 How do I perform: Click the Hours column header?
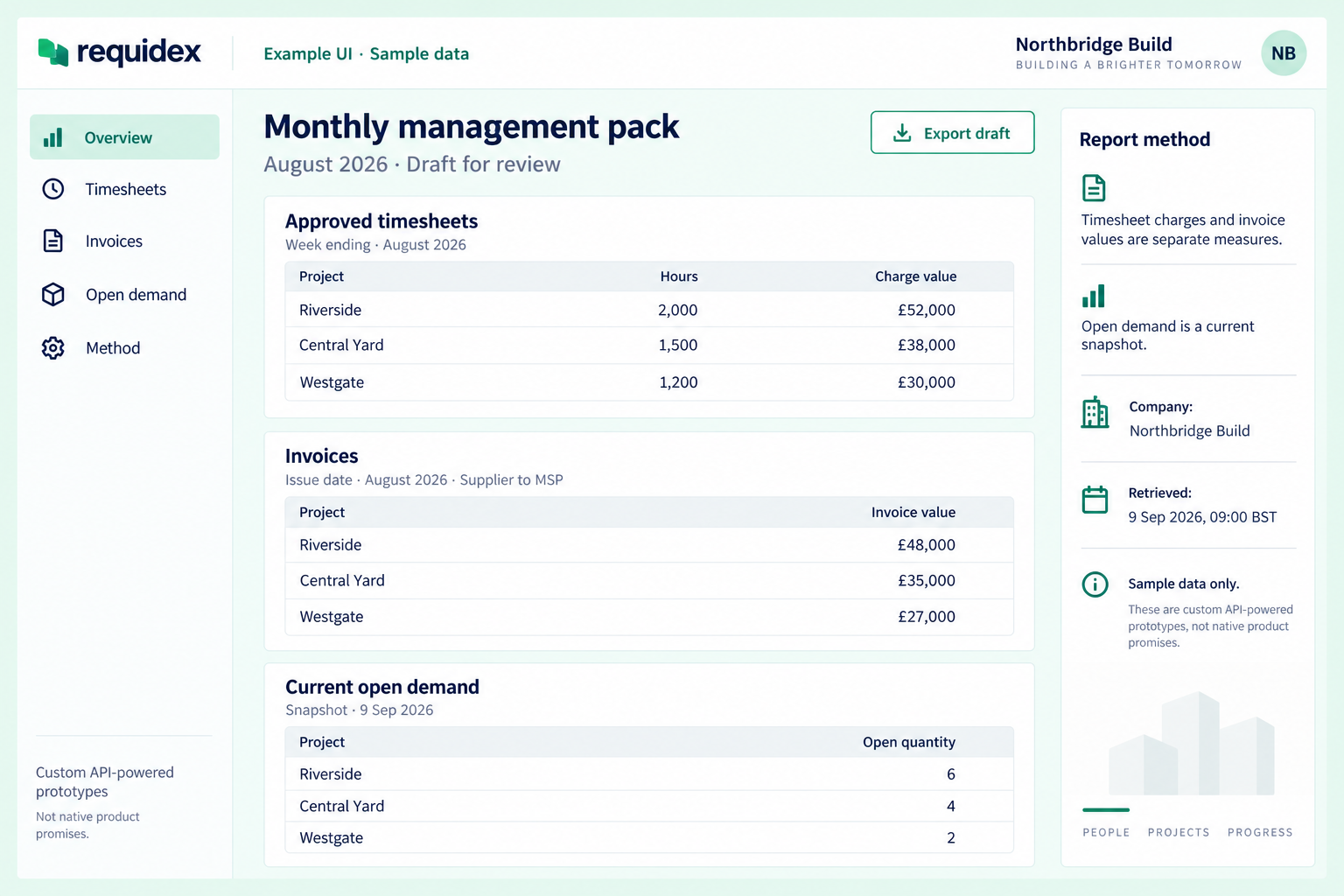tap(679, 276)
